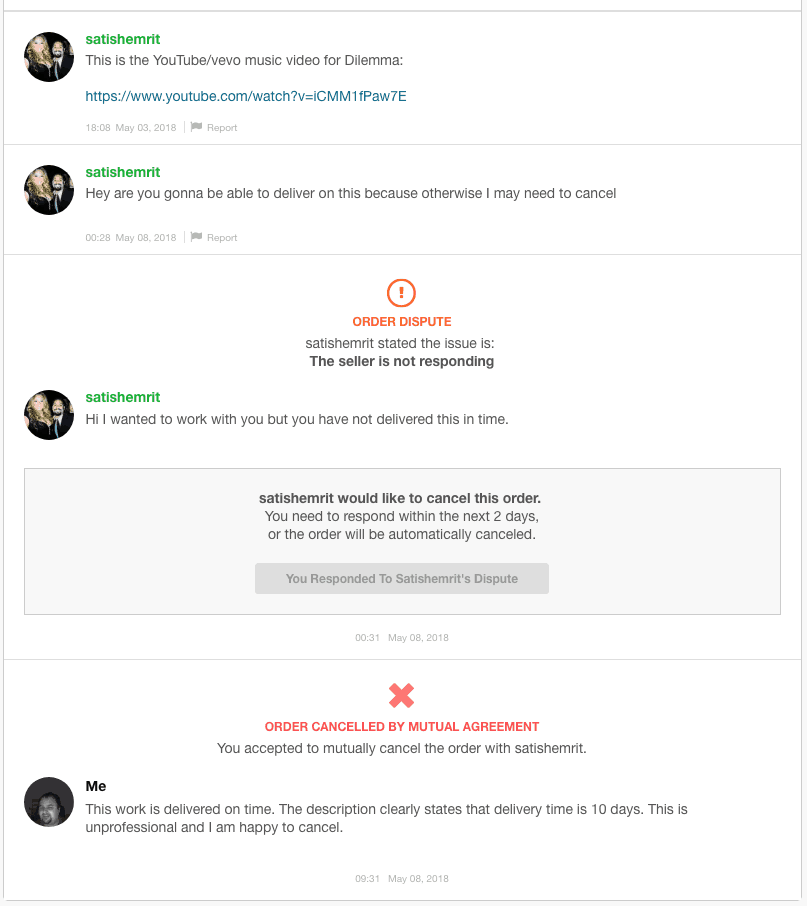Screen dimensions: 807x906
Task: Click 'You Responded To Satishemrit's Dispute' button
Action: pyautogui.click(x=402, y=578)
